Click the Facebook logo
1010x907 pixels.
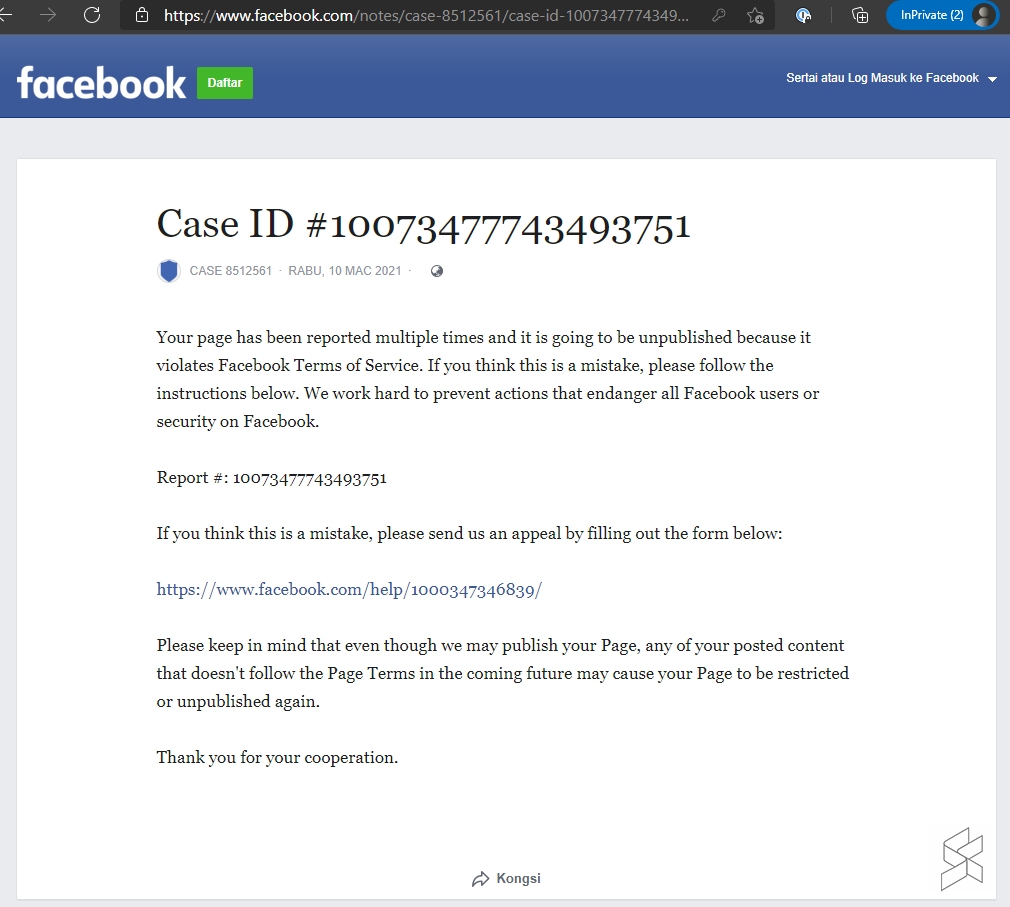(101, 83)
